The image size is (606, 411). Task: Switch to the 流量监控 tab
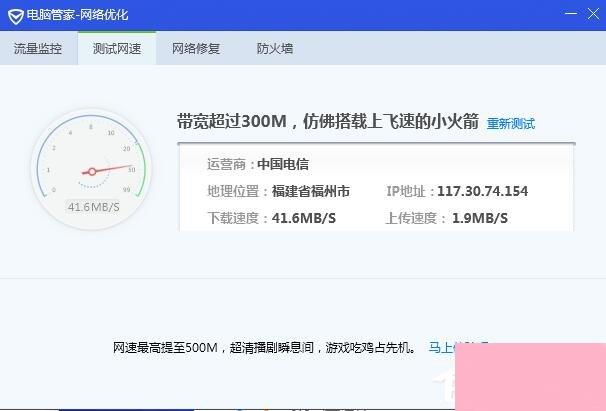38,49
